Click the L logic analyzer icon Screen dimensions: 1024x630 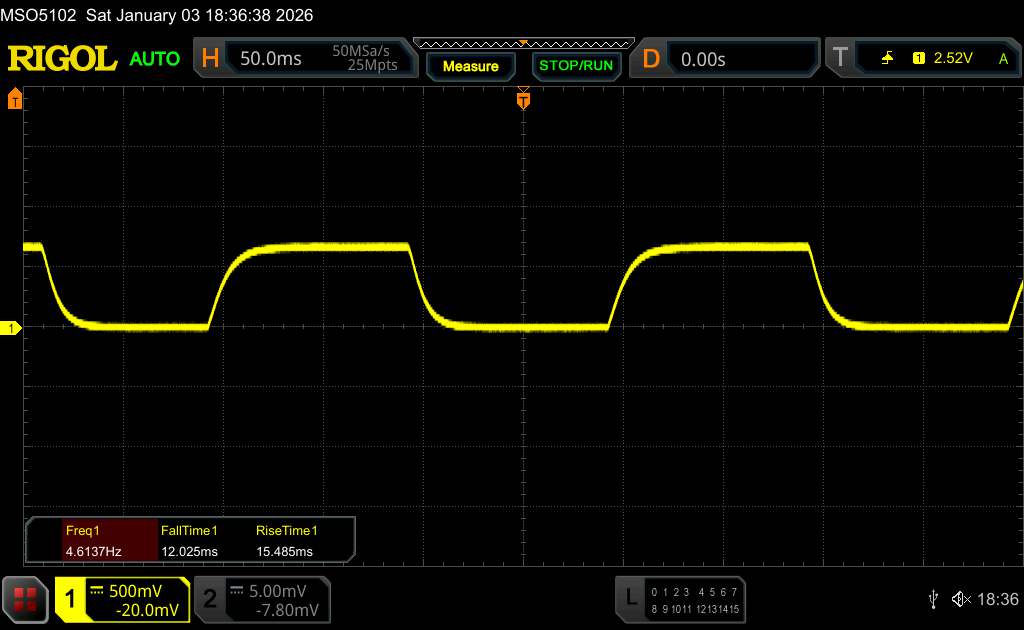pyautogui.click(x=631, y=598)
